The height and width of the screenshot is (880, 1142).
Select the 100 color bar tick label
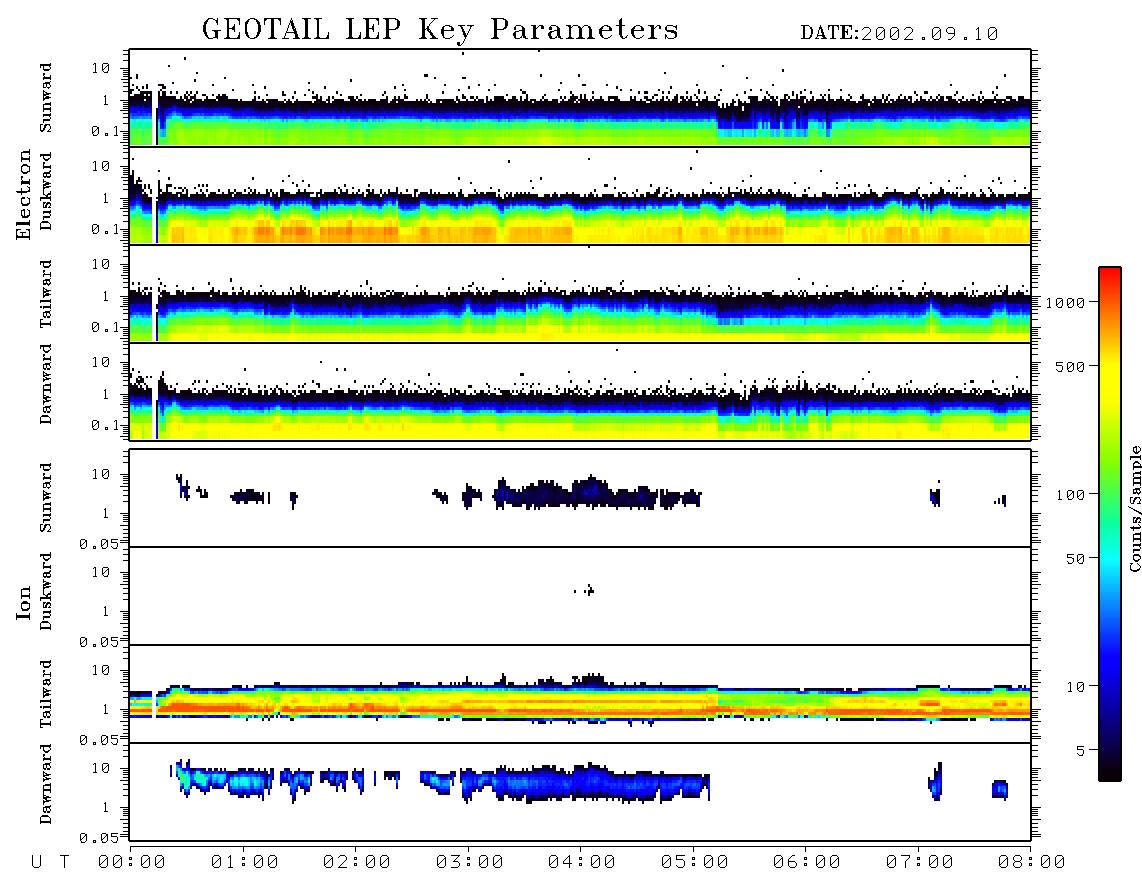[x=1070, y=495]
